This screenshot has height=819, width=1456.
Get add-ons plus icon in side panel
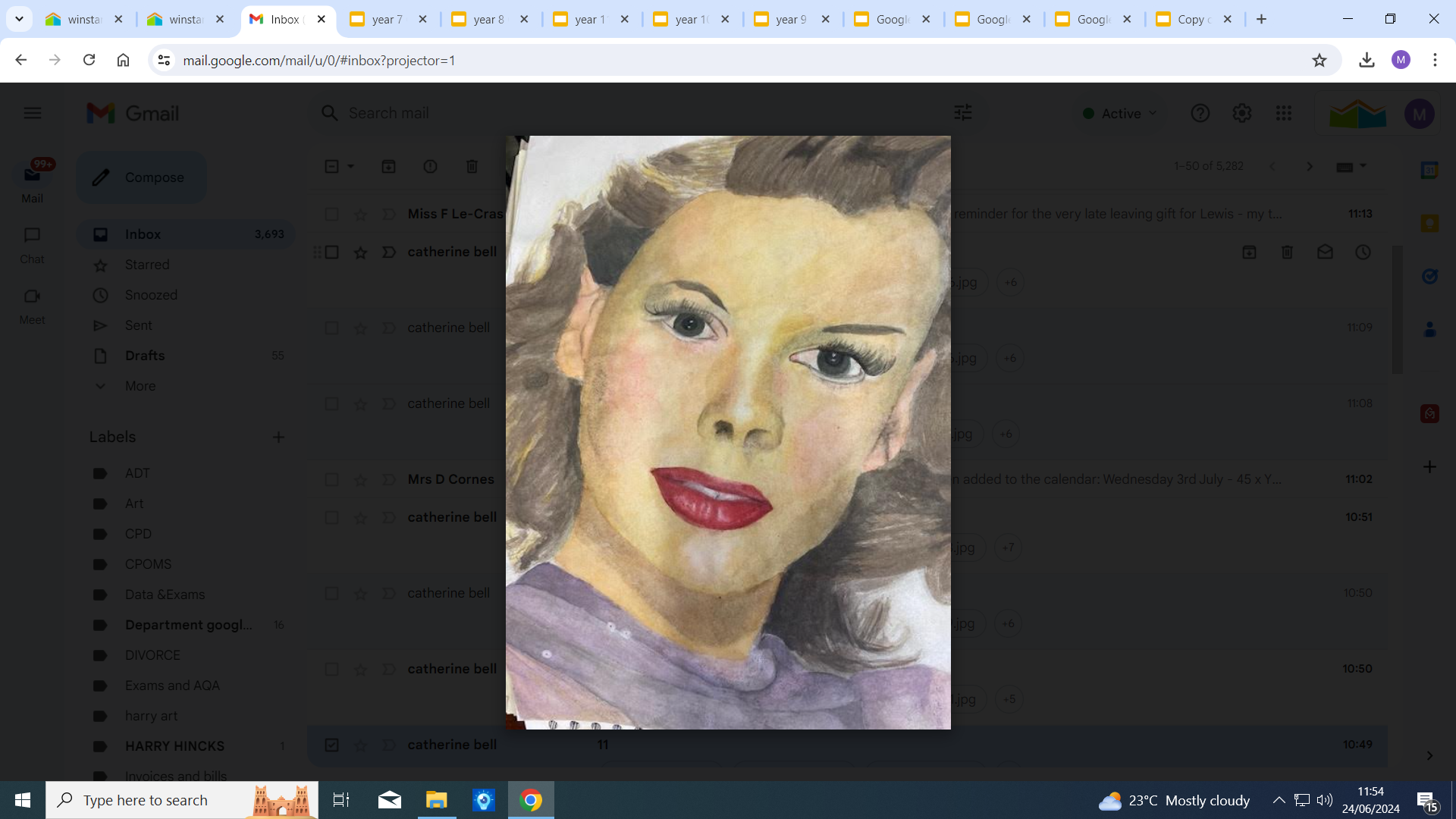click(x=1429, y=466)
